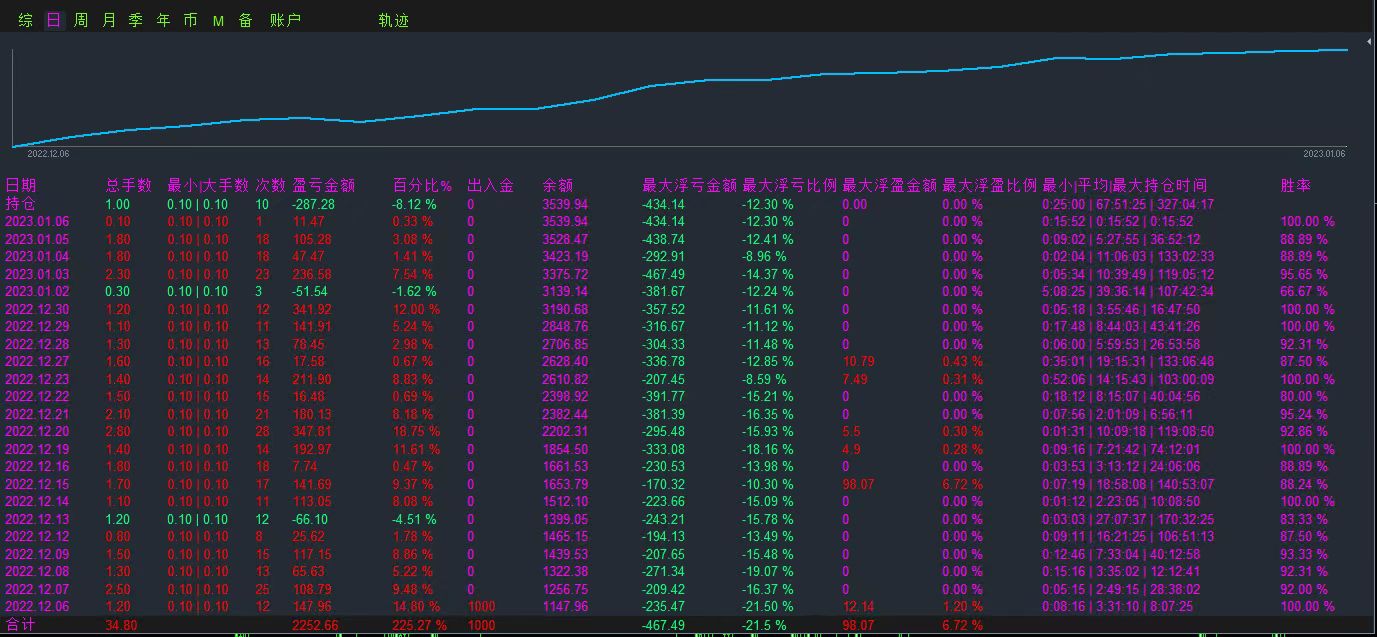Click the 最大浮盈比例 column header
The image size is (1377, 637).
coord(989,185)
